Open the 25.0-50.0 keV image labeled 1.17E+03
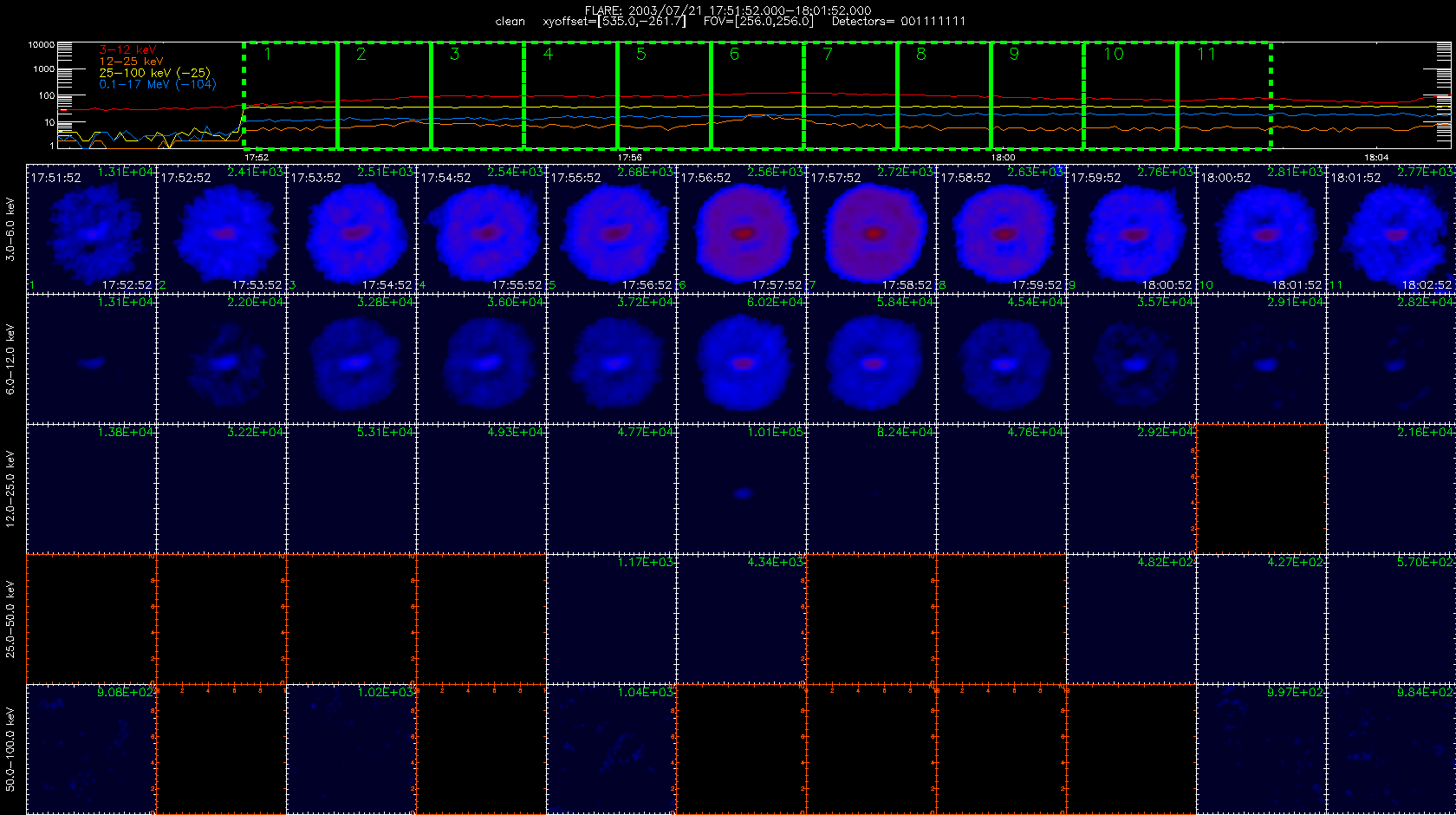The width and height of the screenshot is (1456, 815). point(611,619)
